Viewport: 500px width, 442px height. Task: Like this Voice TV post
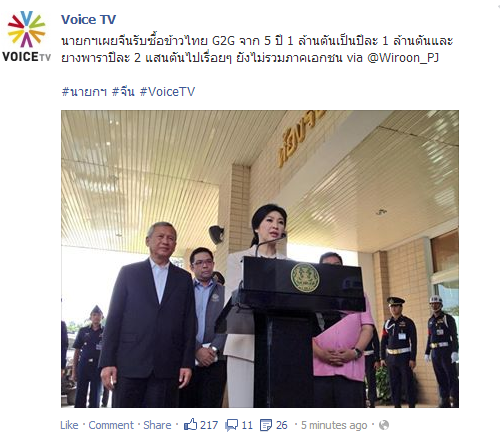tap(69, 425)
